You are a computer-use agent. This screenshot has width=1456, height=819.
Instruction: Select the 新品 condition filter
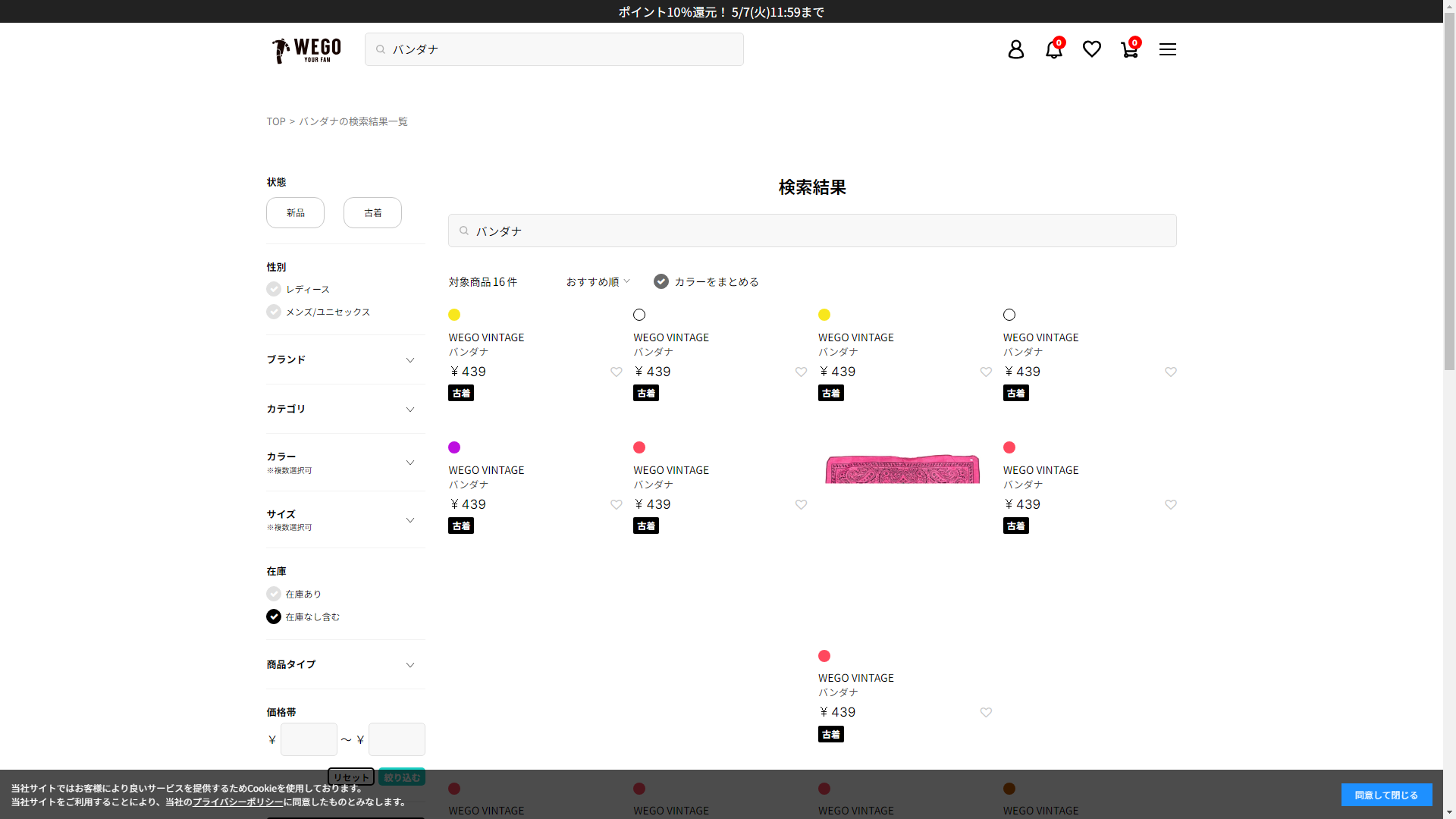point(295,213)
